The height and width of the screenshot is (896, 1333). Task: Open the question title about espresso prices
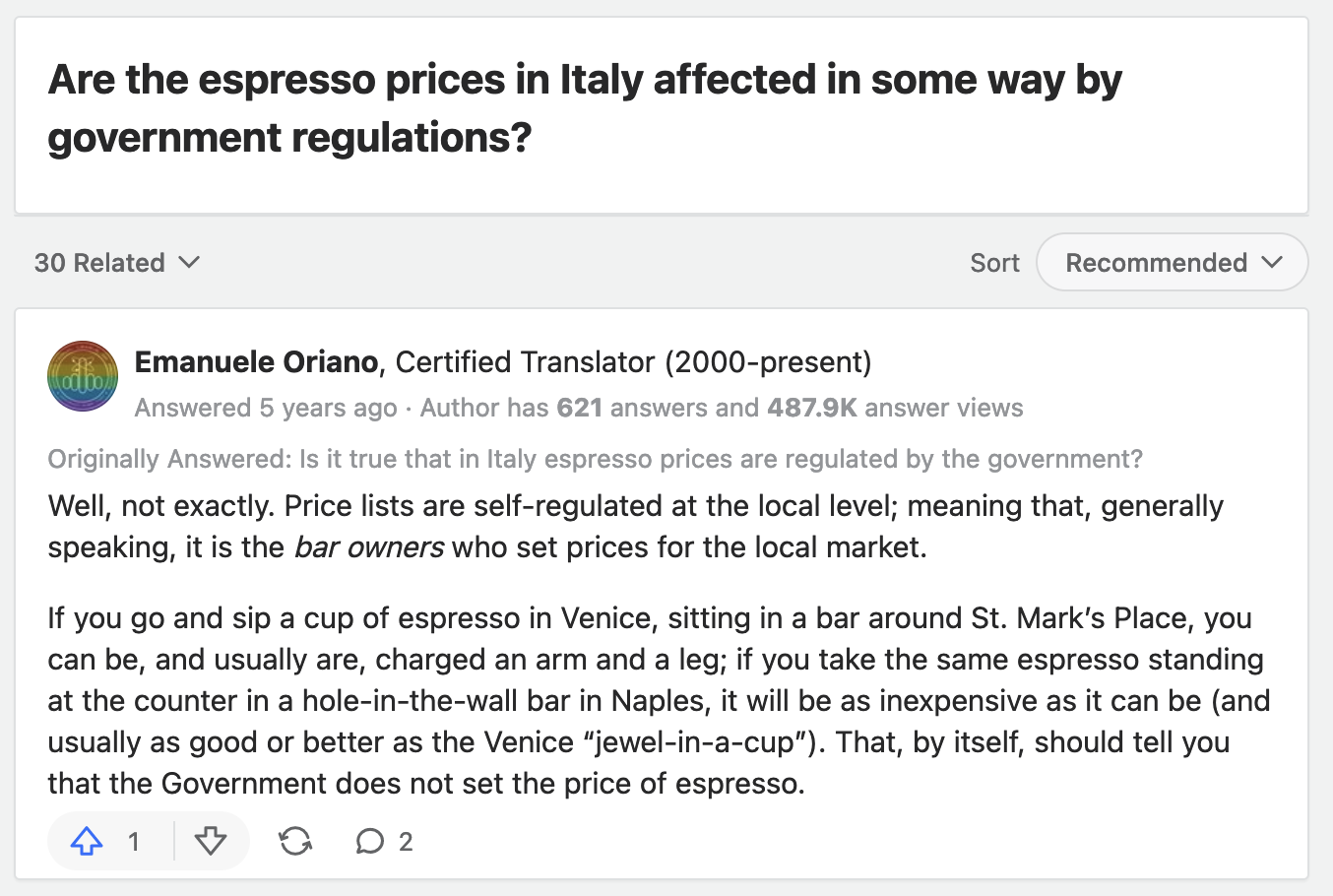pos(585,108)
